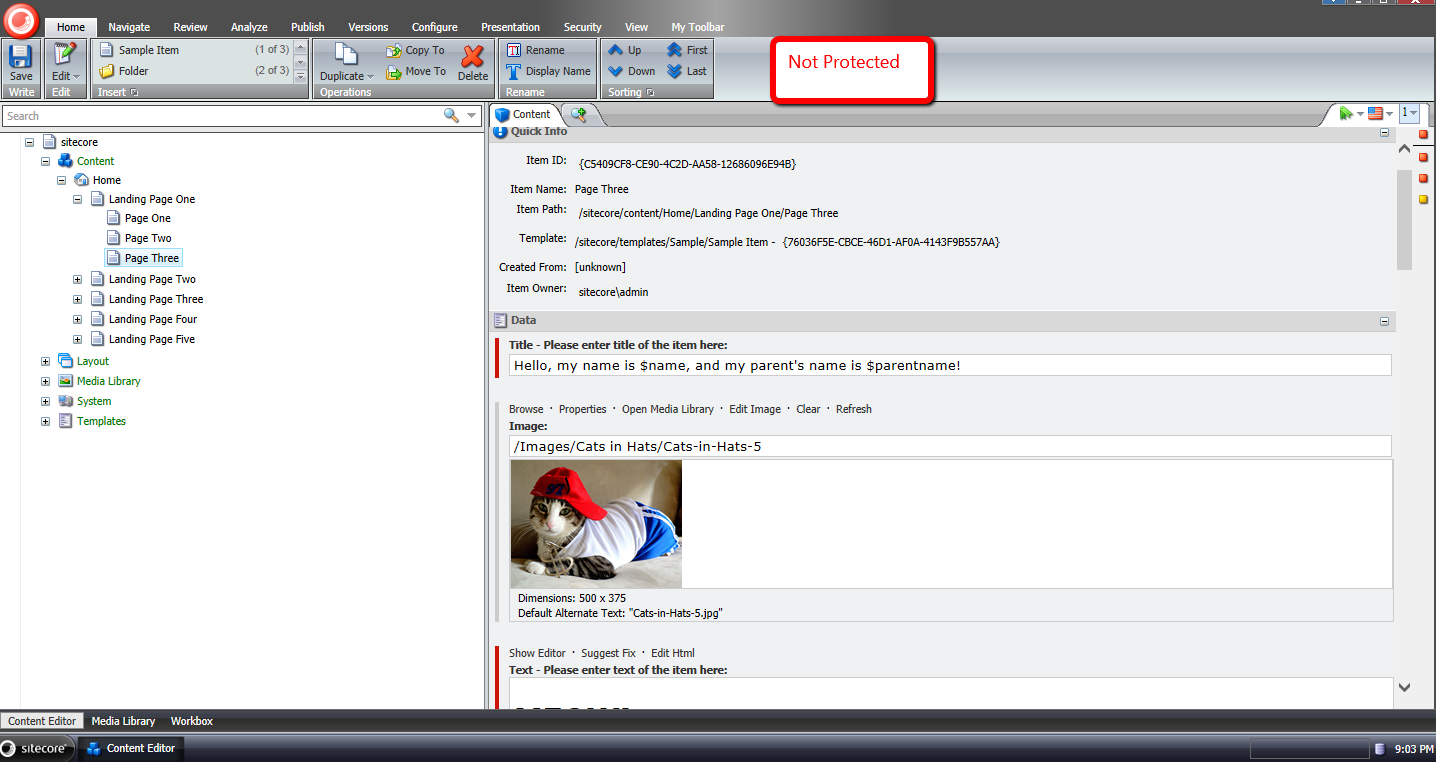Open the language flag dropdown
This screenshot has height=762, width=1436.
pos(1380,114)
